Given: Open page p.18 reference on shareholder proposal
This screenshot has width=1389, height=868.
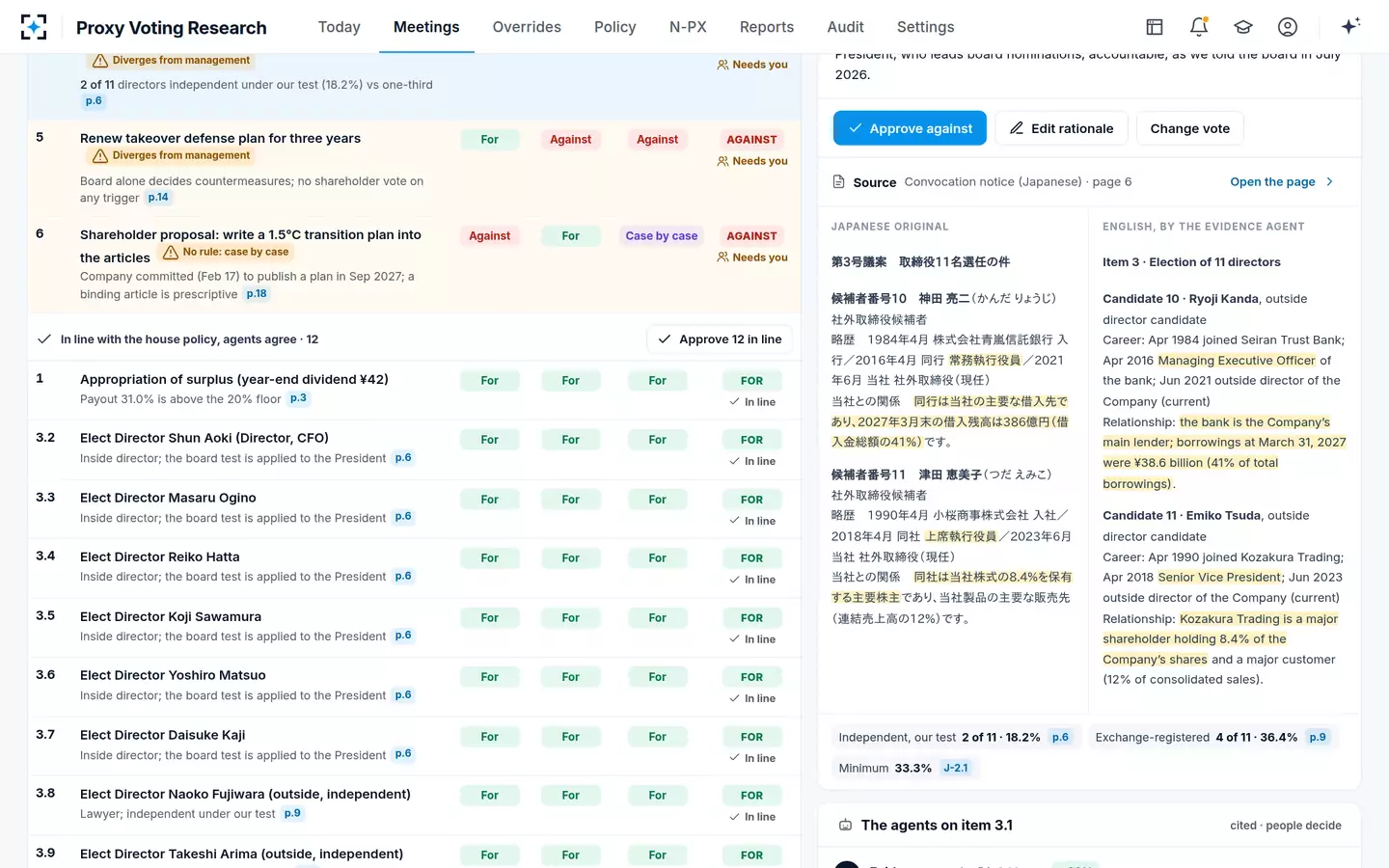Looking at the screenshot, I should (257, 294).
